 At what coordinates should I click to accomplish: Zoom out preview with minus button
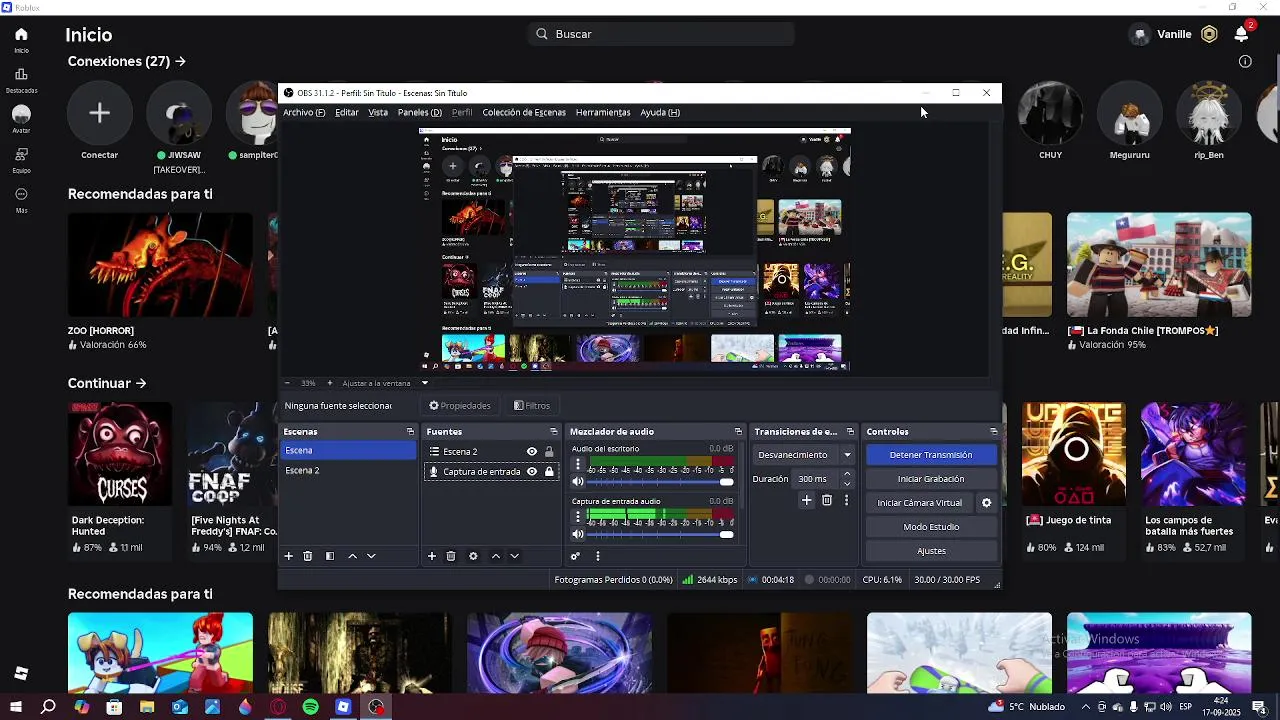287,383
